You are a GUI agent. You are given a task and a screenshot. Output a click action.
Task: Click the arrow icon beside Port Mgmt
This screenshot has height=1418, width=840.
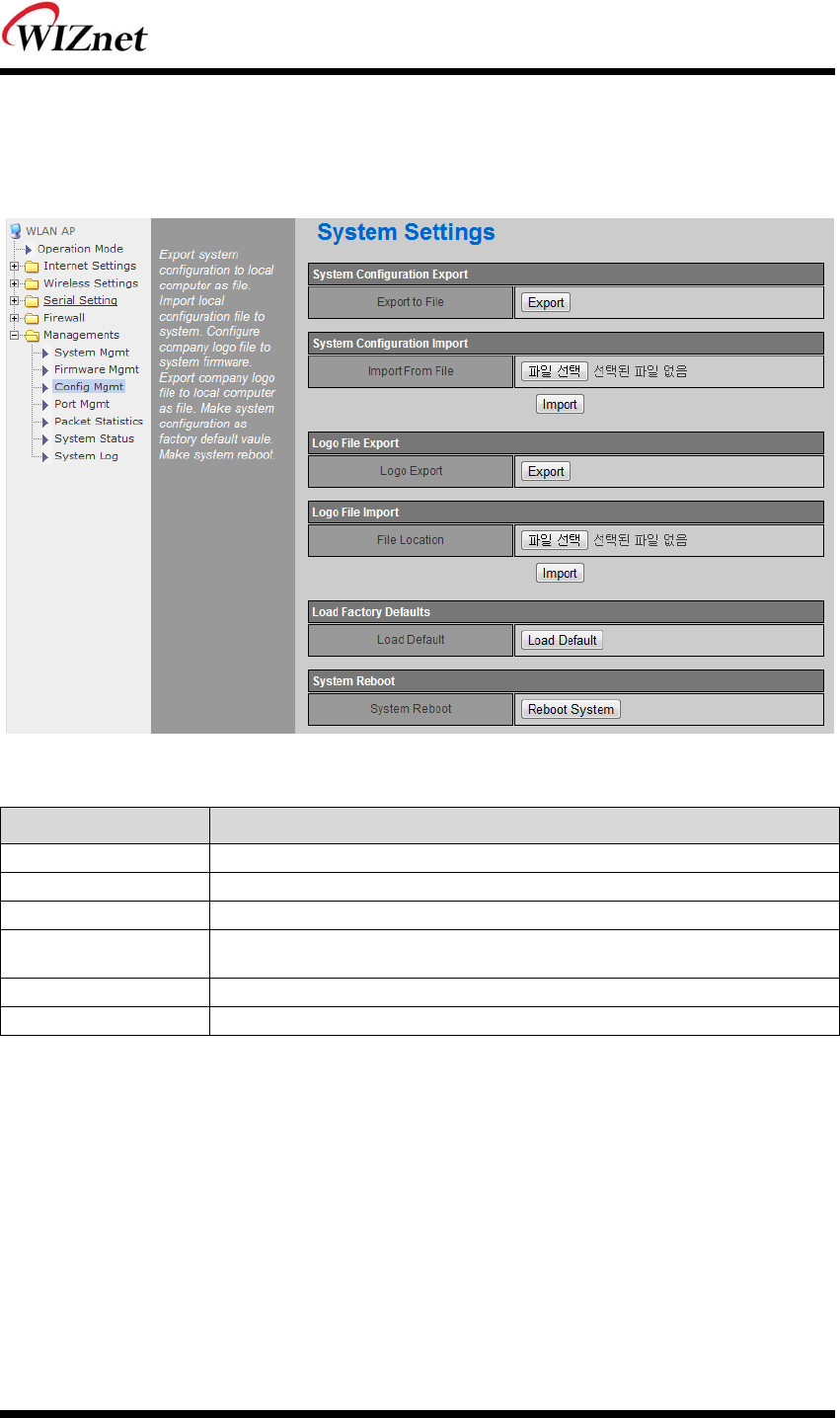tap(45, 404)
